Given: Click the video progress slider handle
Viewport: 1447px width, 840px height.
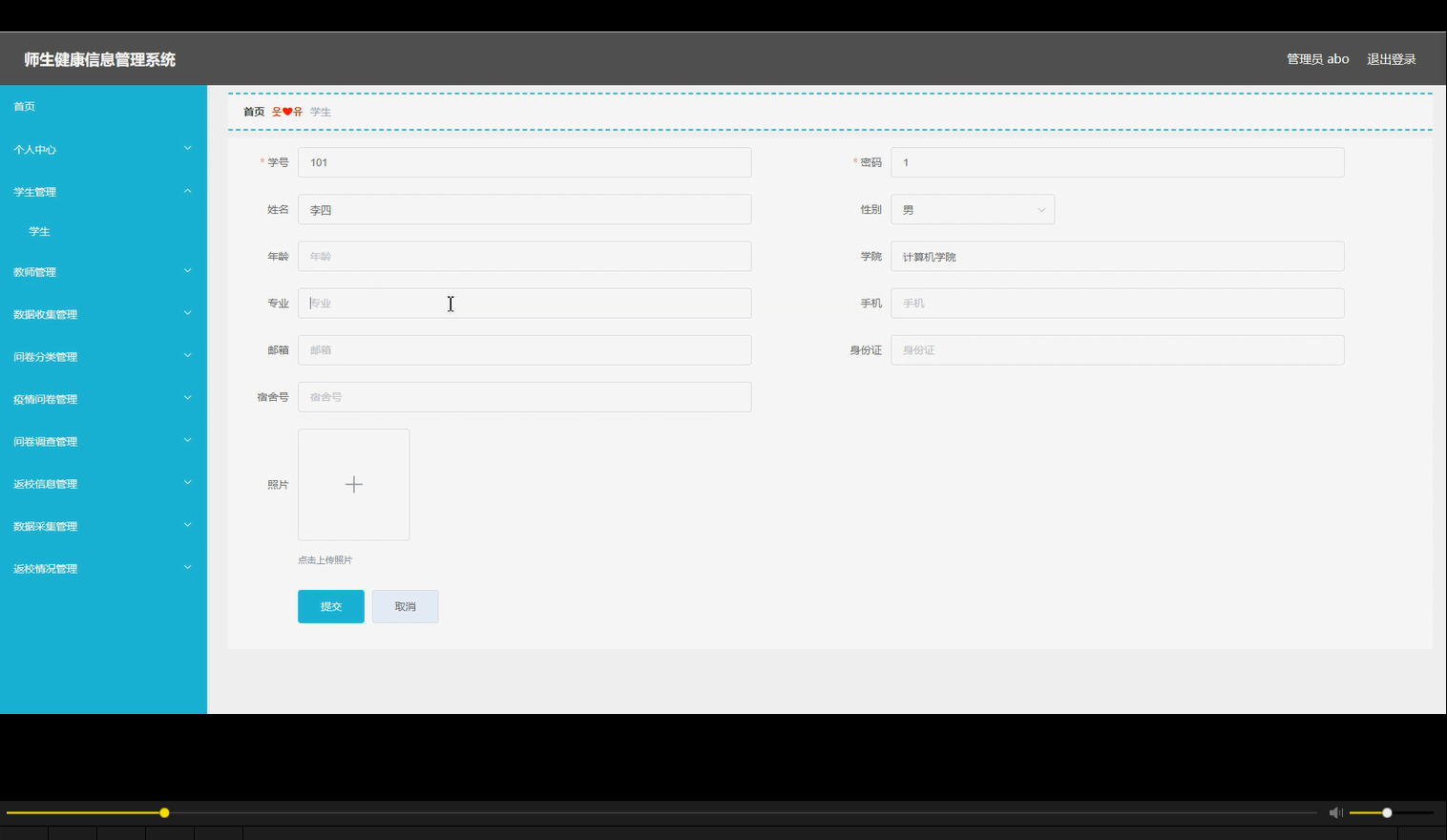Looking at the screenshot, I should tap(164, 812).
